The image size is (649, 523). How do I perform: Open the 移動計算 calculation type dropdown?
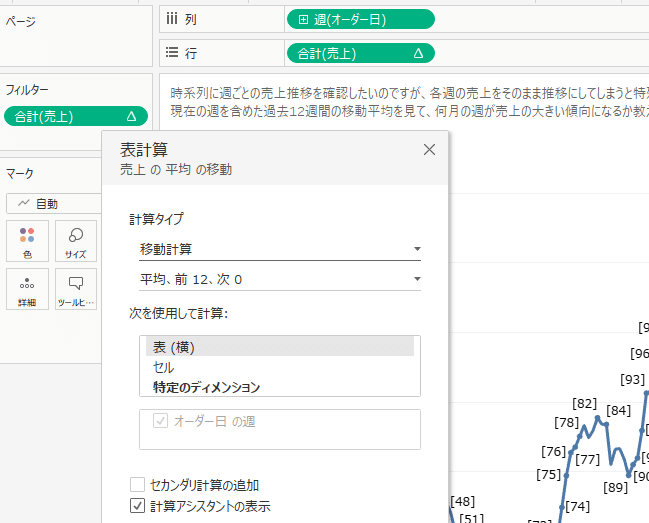click(x=280, y=249)
